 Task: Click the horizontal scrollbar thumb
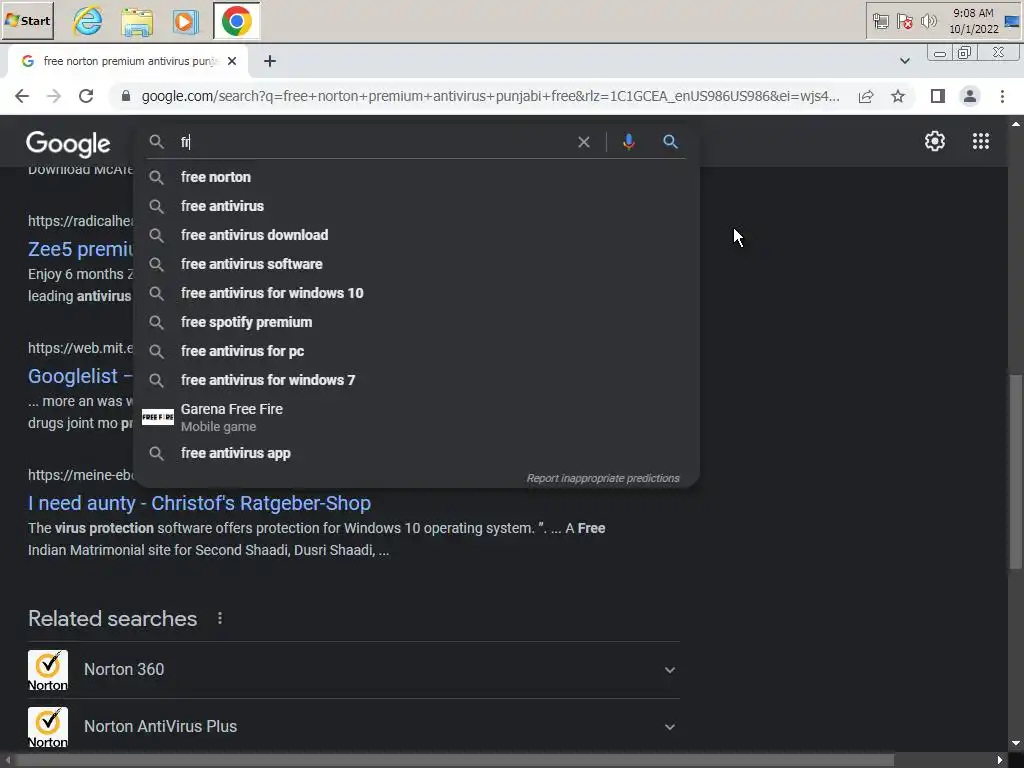coord(454,760)
